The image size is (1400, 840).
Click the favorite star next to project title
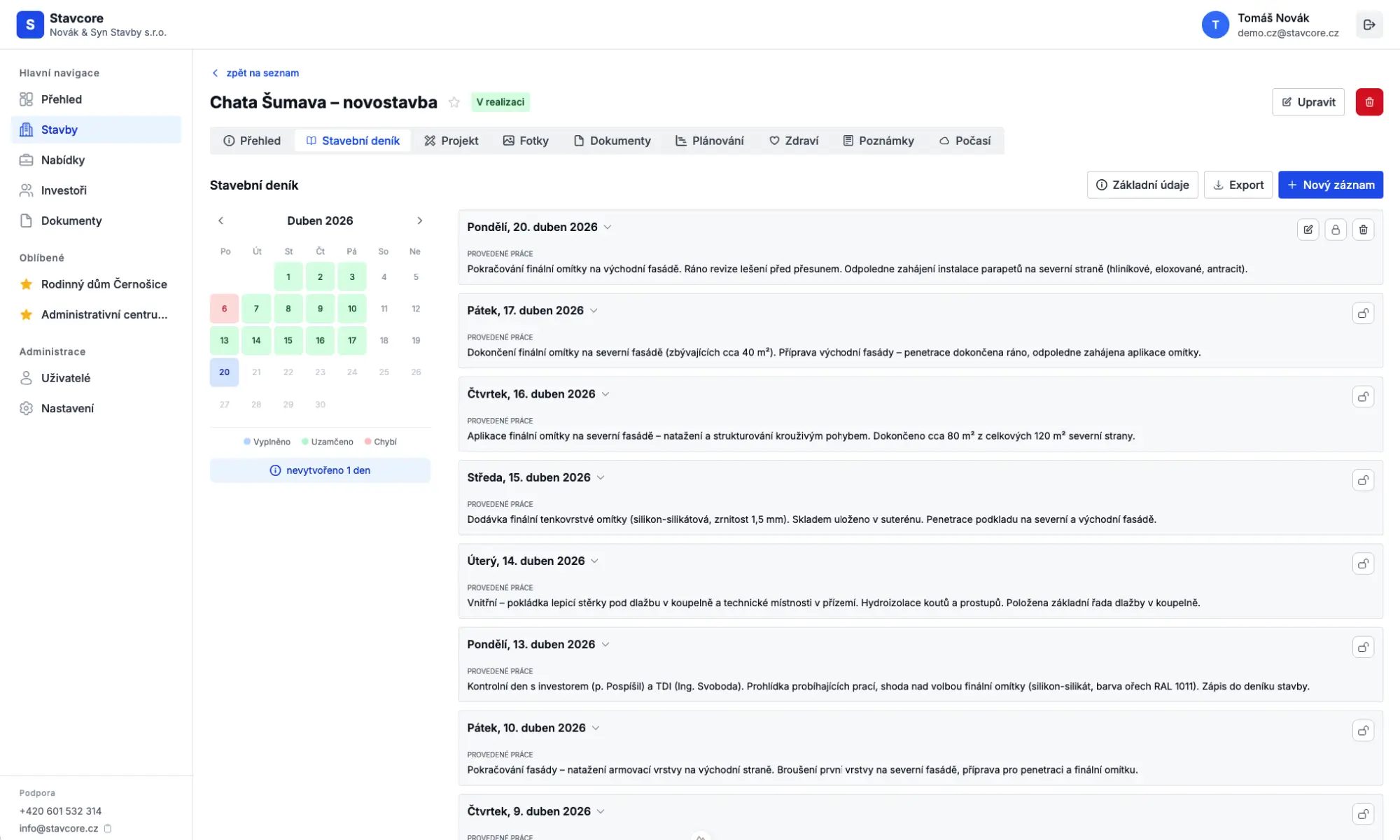pyautogui.click(x=454, y=102)
